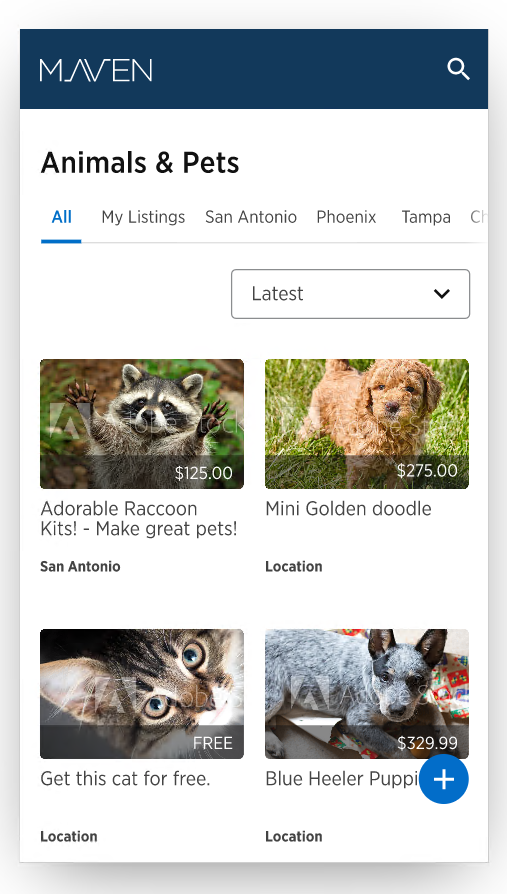
Task: Click San Antonio under the raccoon listing
Action: point(80,566)
